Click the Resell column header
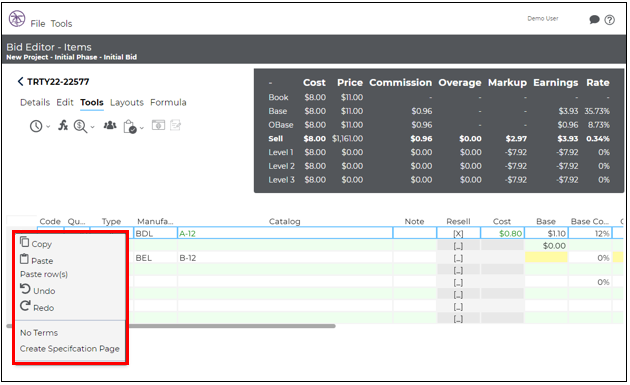This screenshot has width=630, height=385. 458,221
